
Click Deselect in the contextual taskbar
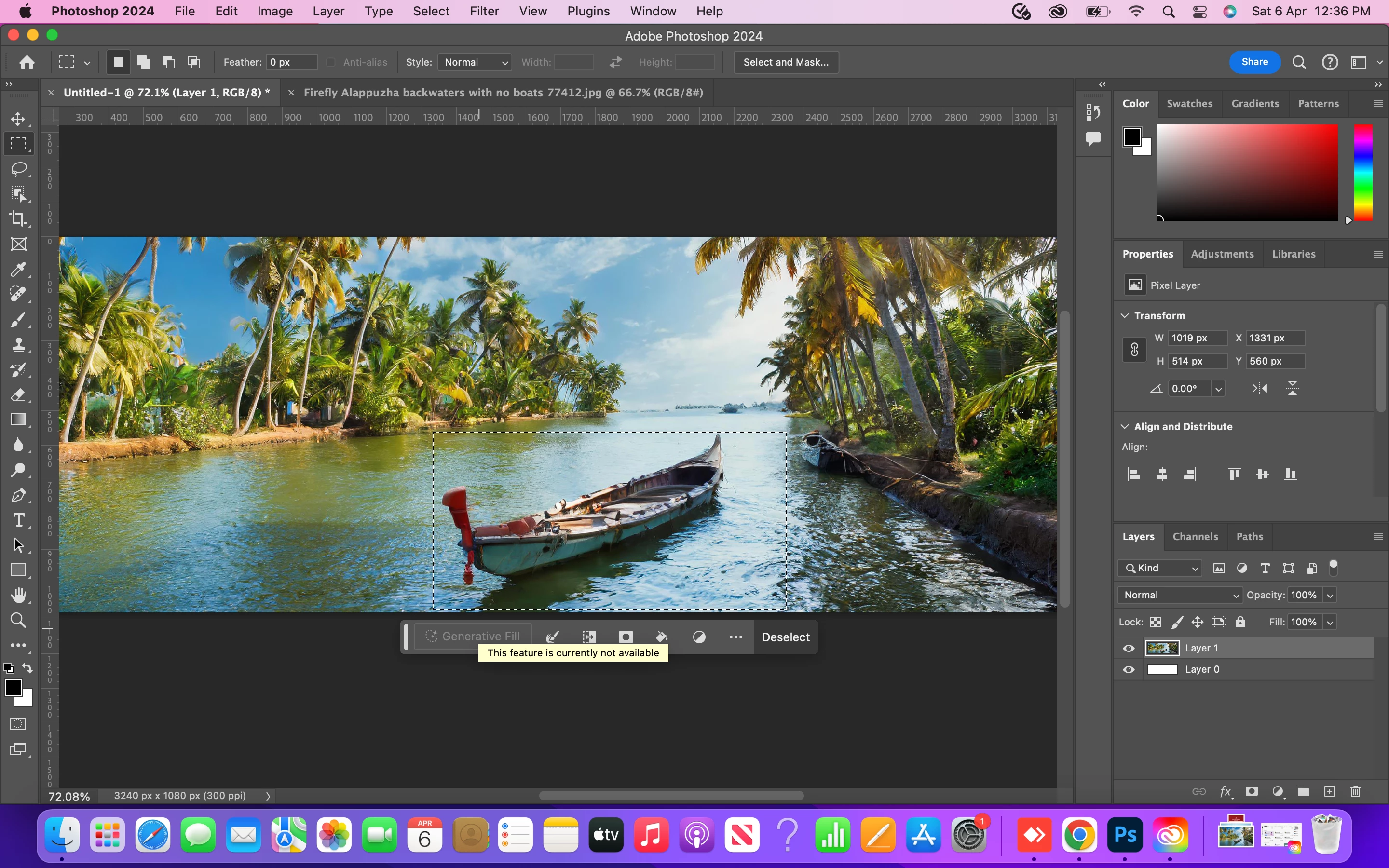(785, 637)
